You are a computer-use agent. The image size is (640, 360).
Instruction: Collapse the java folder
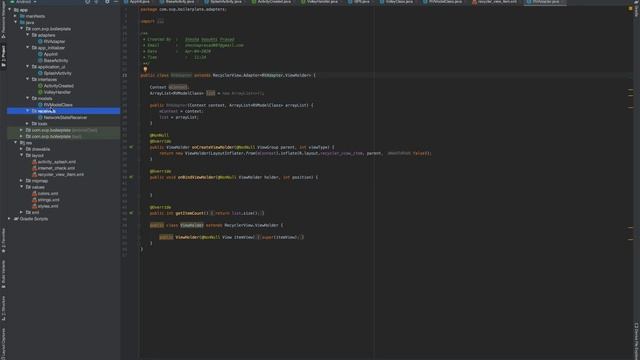[16, 22]
